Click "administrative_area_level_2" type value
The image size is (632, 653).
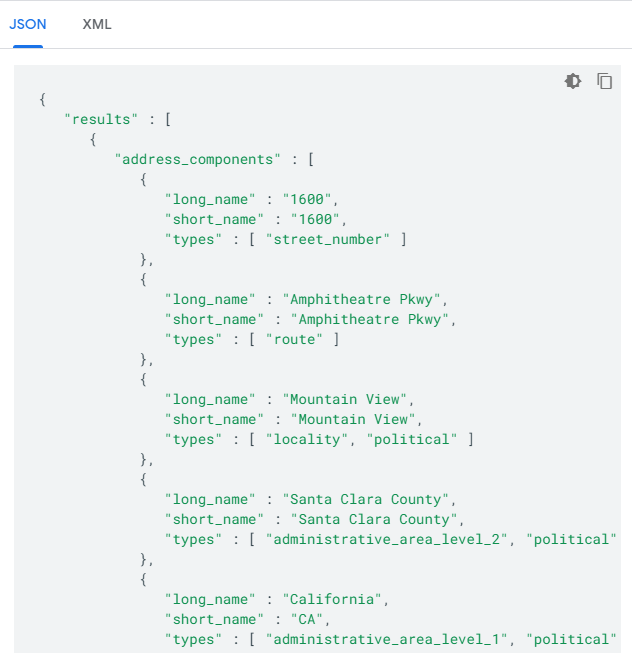pyautogui.click(x=387, y=539)
